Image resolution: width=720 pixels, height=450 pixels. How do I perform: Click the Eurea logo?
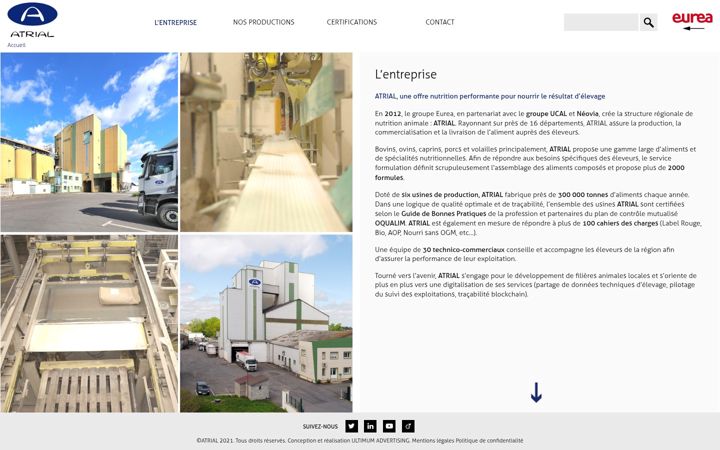pos(692,20)
